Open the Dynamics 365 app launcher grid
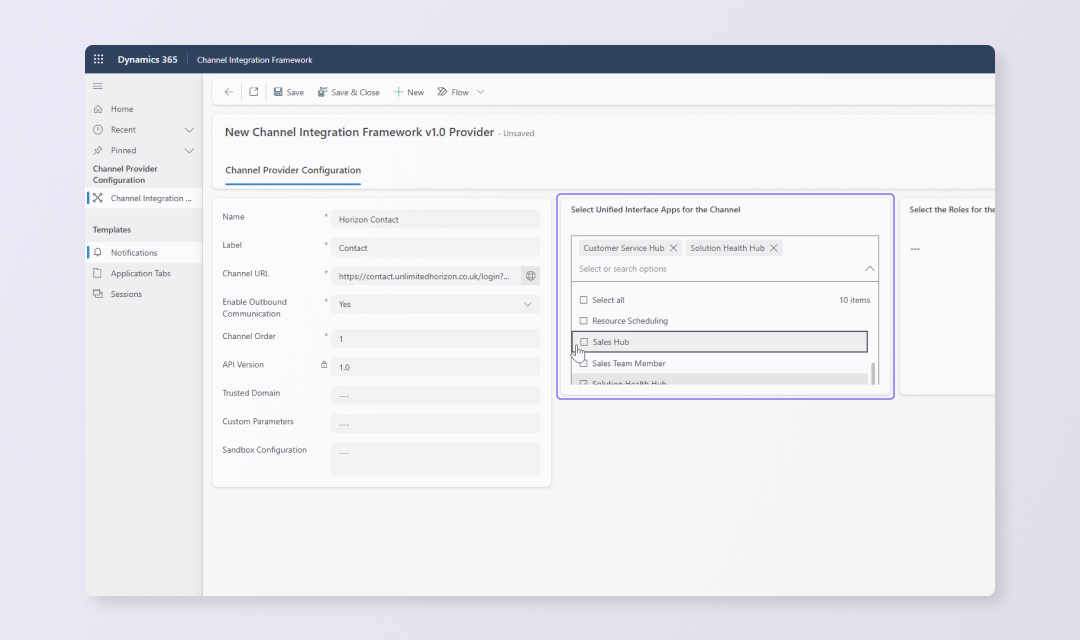 tap(98, 60)
